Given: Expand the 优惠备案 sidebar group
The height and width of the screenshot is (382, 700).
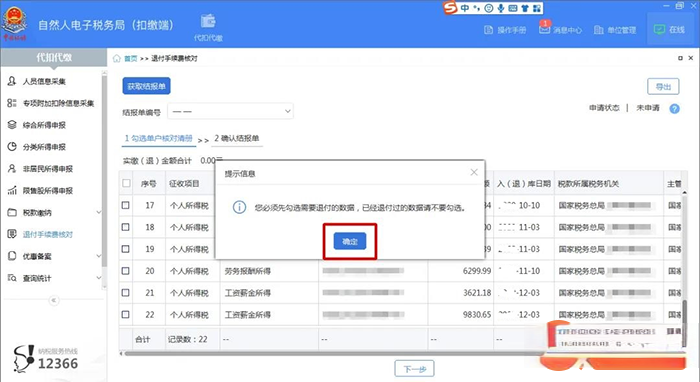Looking at the screenshot, I should pos(99,256).
